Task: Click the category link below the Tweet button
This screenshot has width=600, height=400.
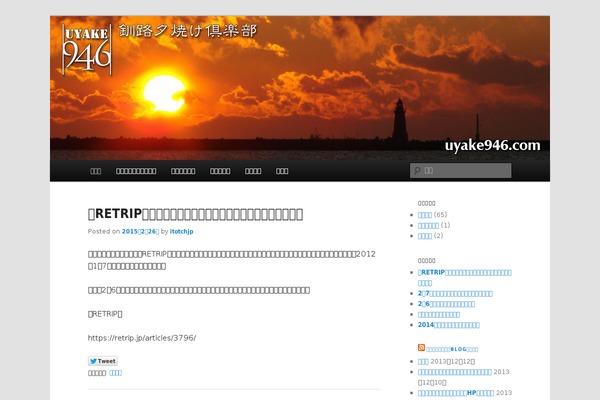Action: point(115,372)
